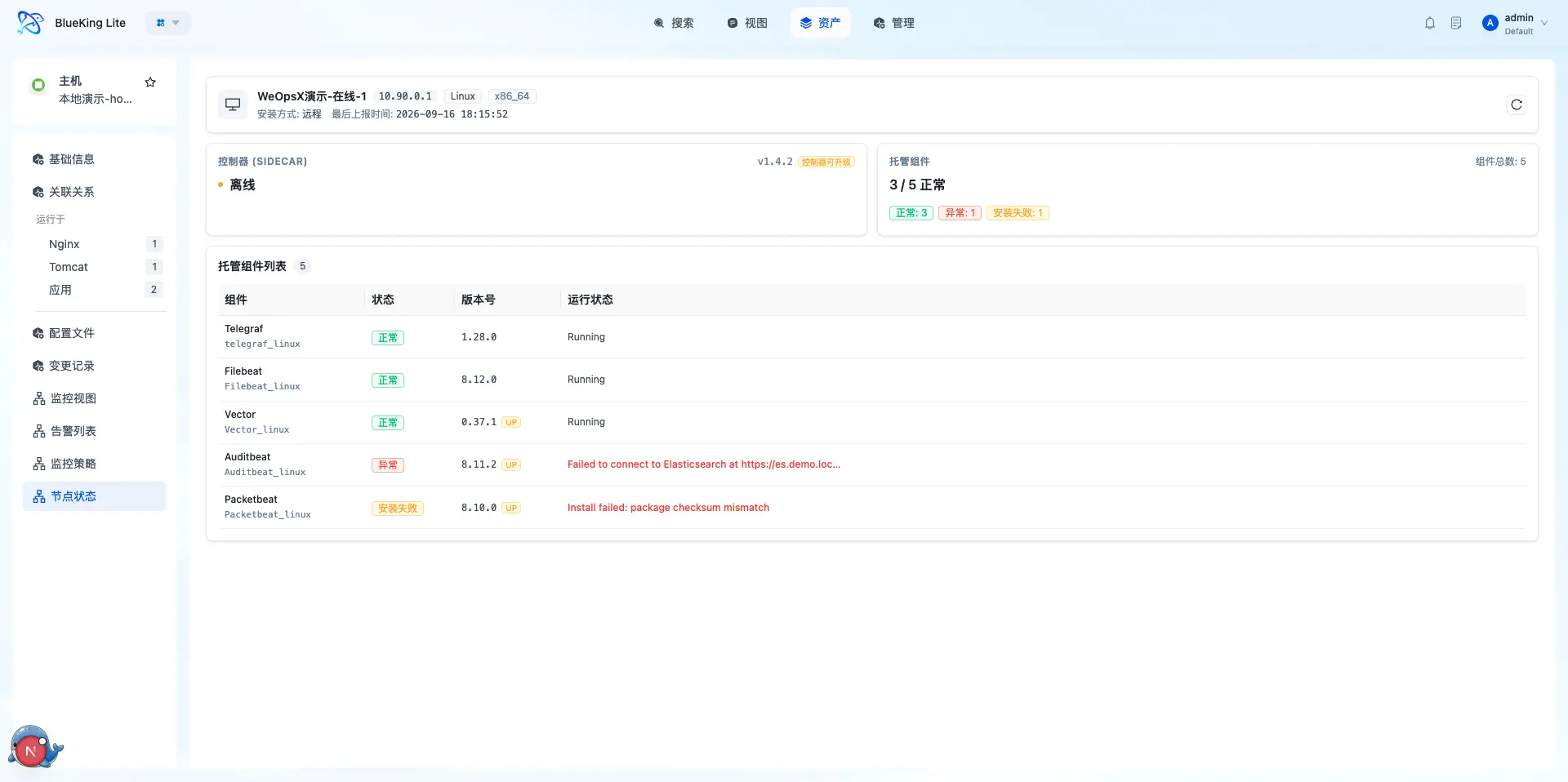Click the 正常 status tag for Telegraf
The height and width of the screenshot is (782, 1568).
coord(388,337)
